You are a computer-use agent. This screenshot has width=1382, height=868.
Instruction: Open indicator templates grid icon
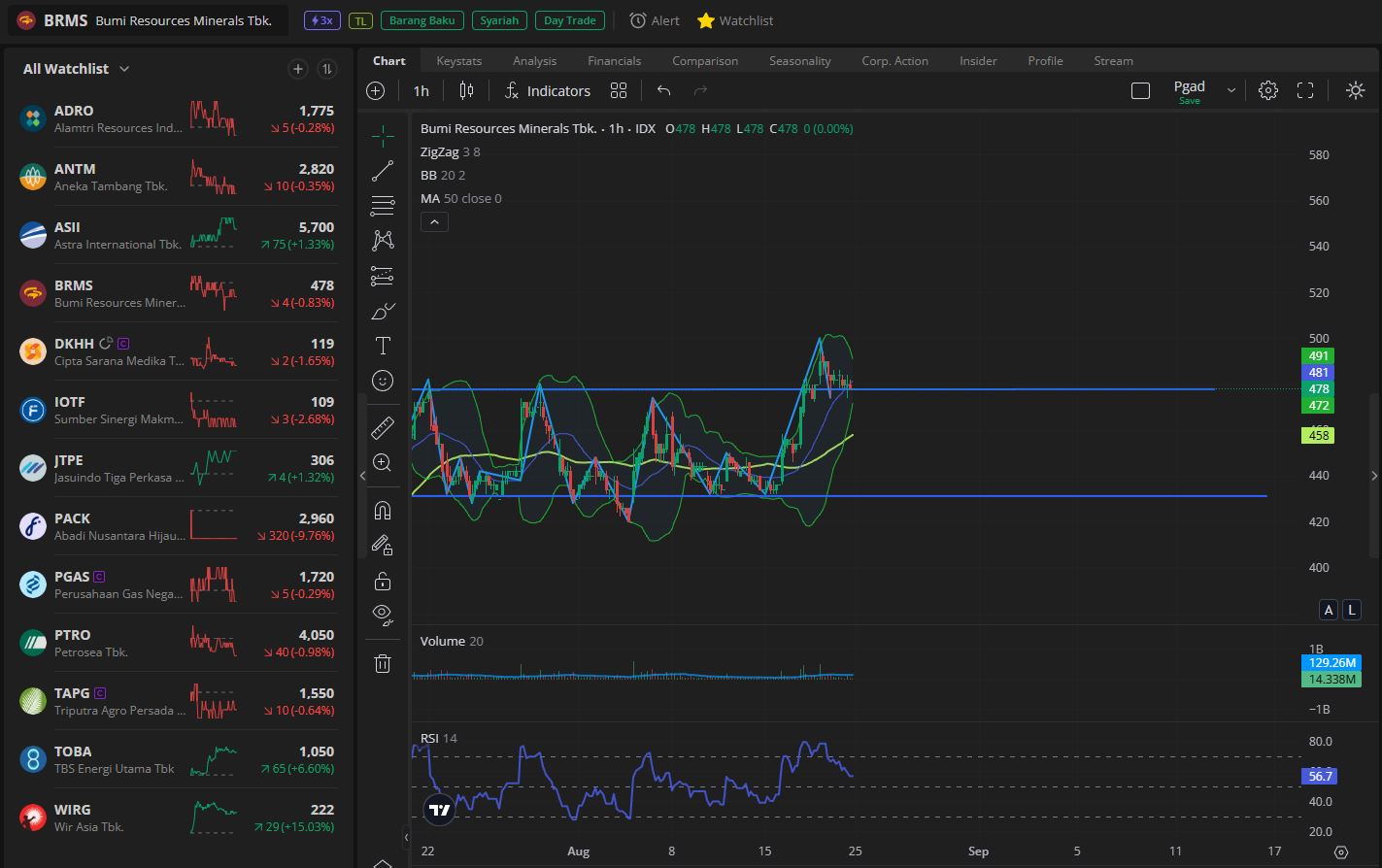(619, 90)
